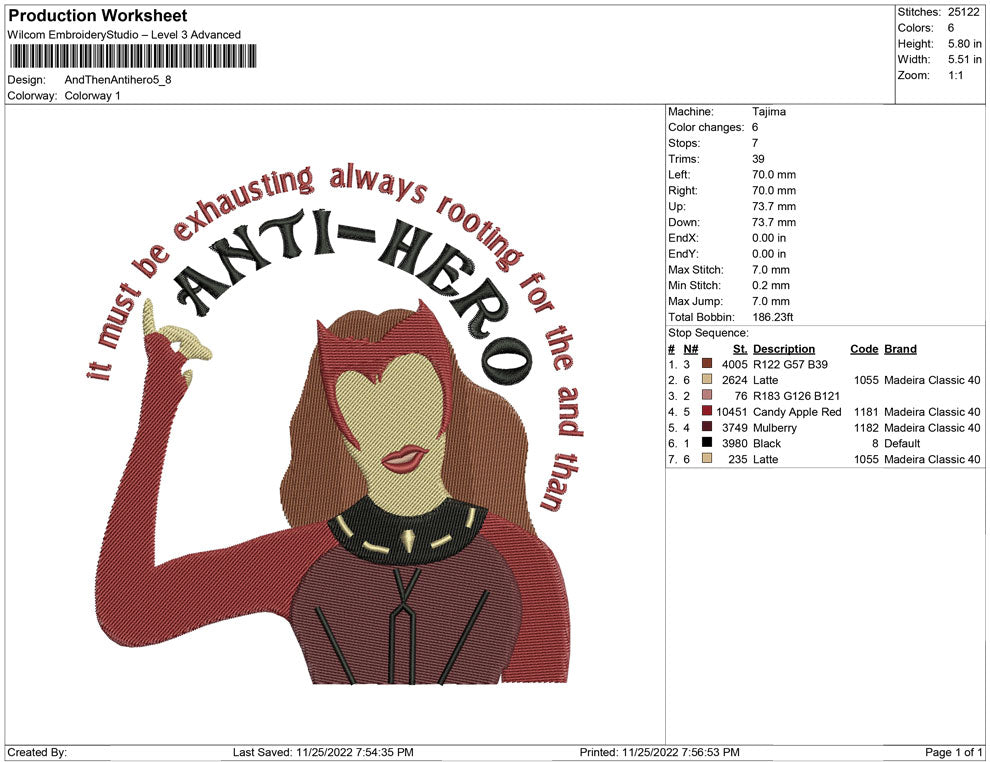Click the Width value '5.51 in'
This screenshot has height=762, width=990.
(965, 59)
